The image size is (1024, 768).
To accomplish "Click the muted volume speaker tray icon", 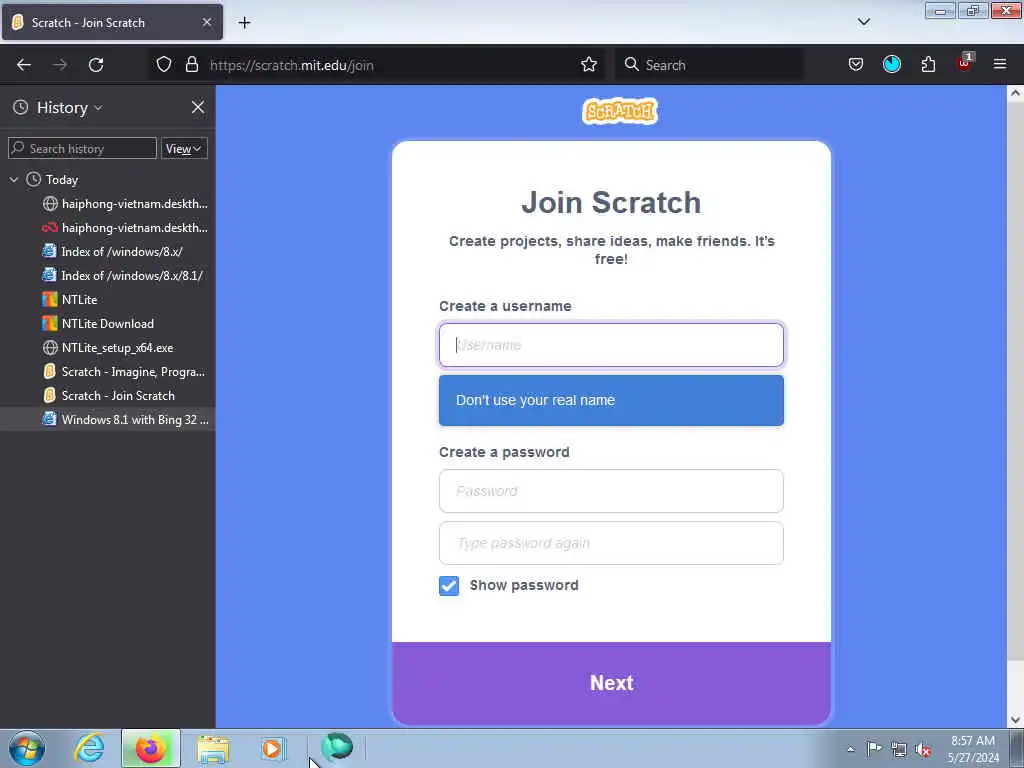I will point(923,750).
